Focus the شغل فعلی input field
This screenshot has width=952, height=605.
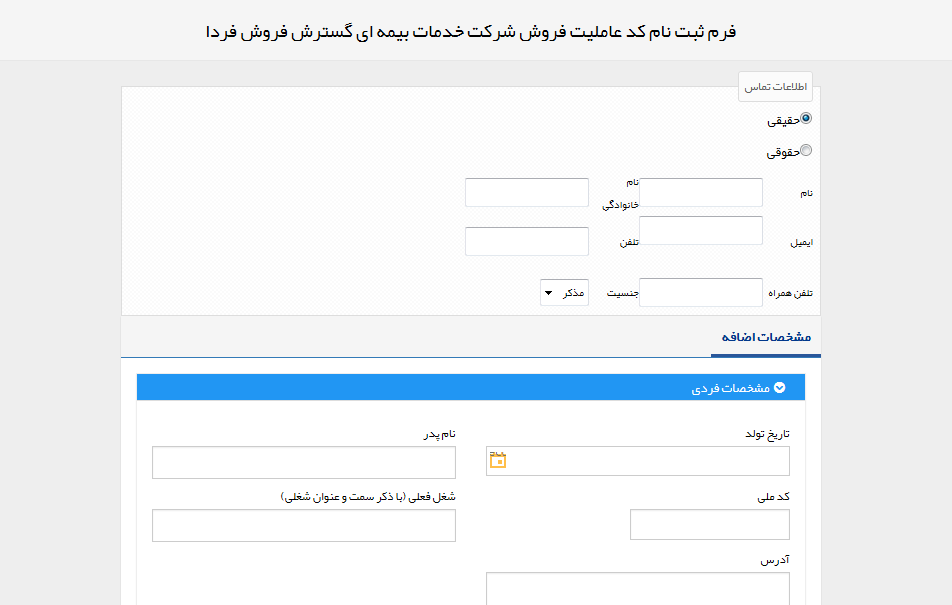[x=304, y=525]
